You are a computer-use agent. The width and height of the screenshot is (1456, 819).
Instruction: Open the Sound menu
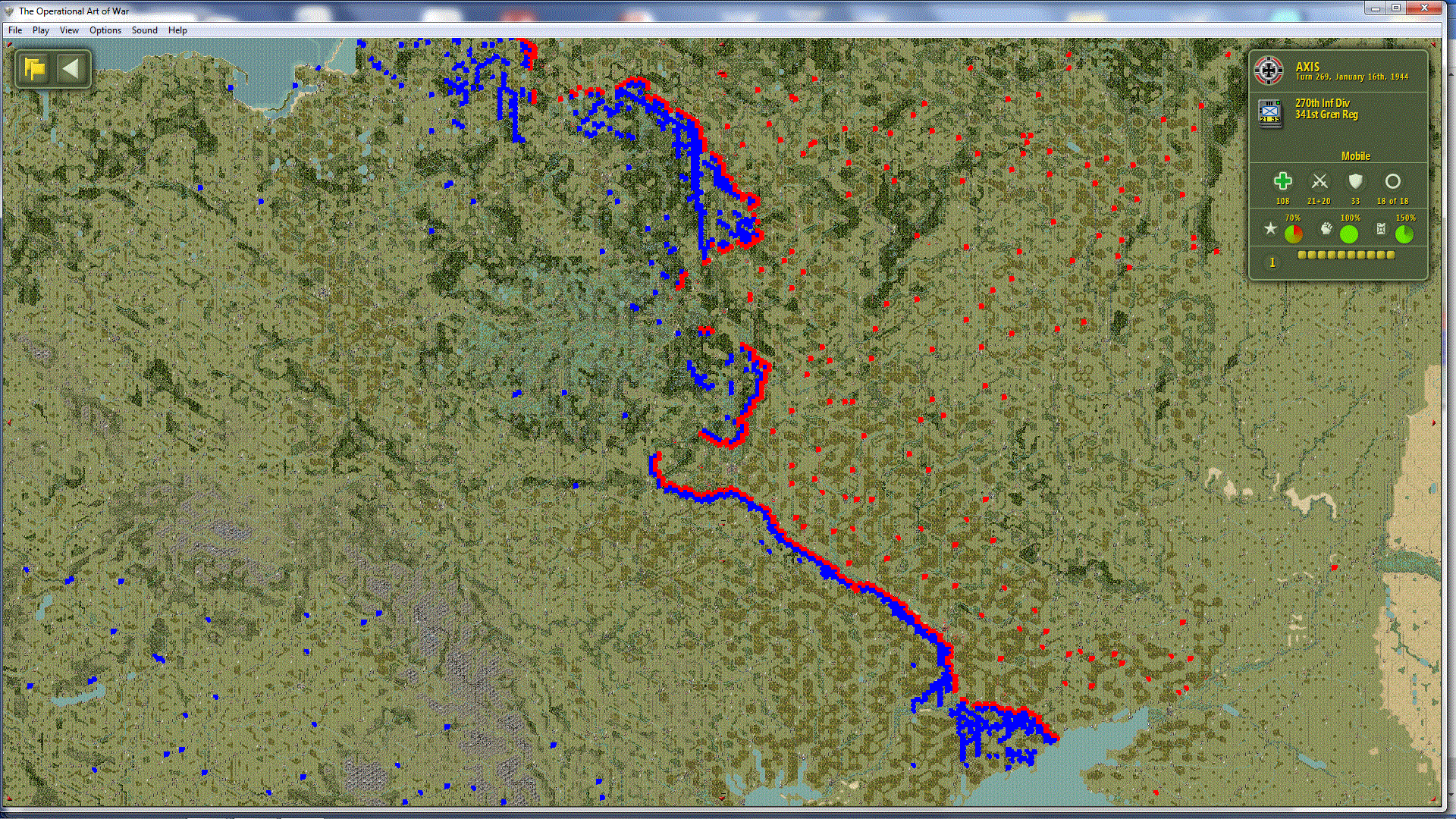click(x=145, y=30)
